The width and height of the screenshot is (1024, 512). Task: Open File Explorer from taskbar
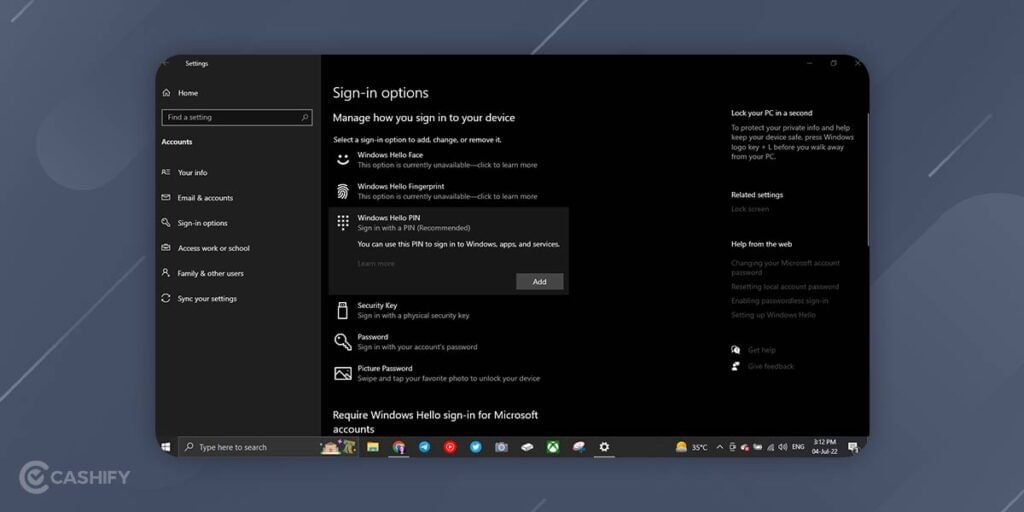click(373, 447)
